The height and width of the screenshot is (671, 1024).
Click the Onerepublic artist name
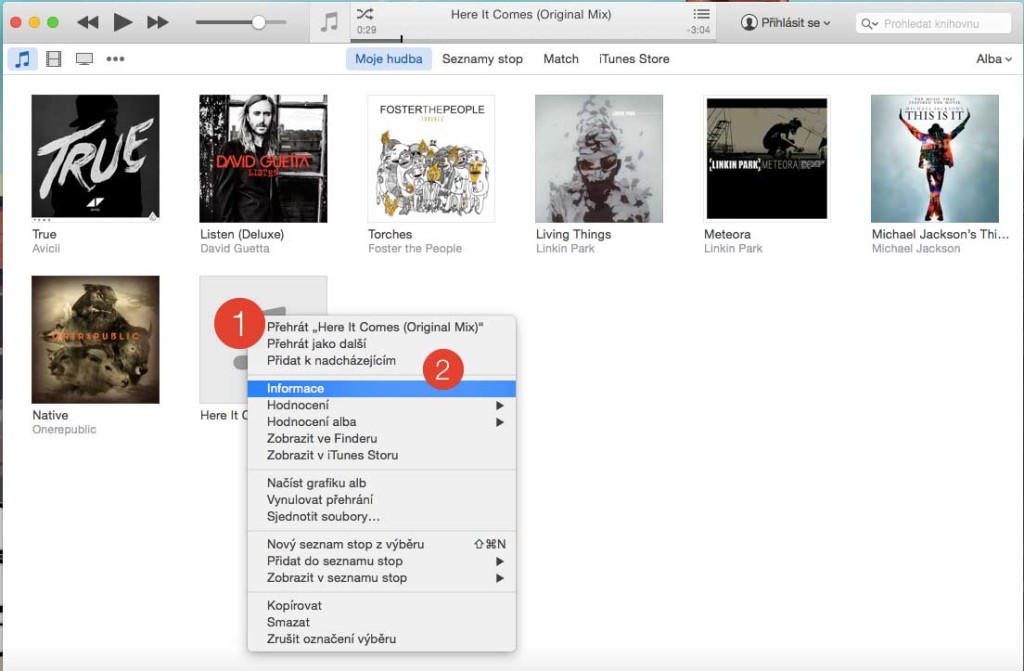tap(64, 429)
